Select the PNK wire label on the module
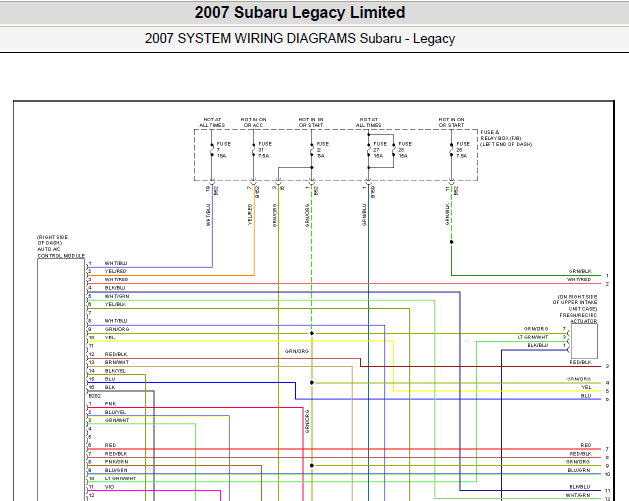The width and height of the screenshot is (629, 501). (x=110, y=404)
